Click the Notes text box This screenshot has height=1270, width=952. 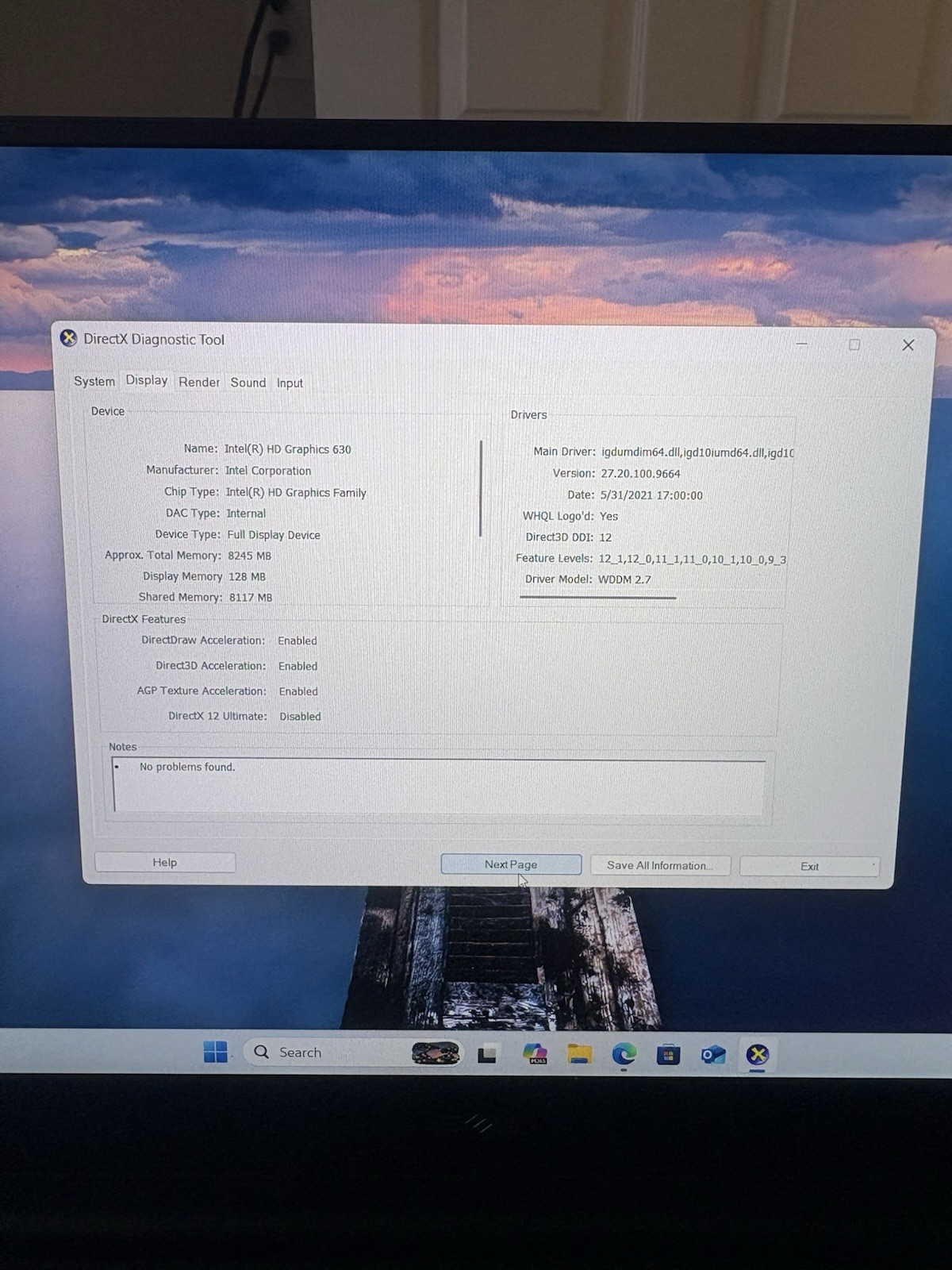439,786
